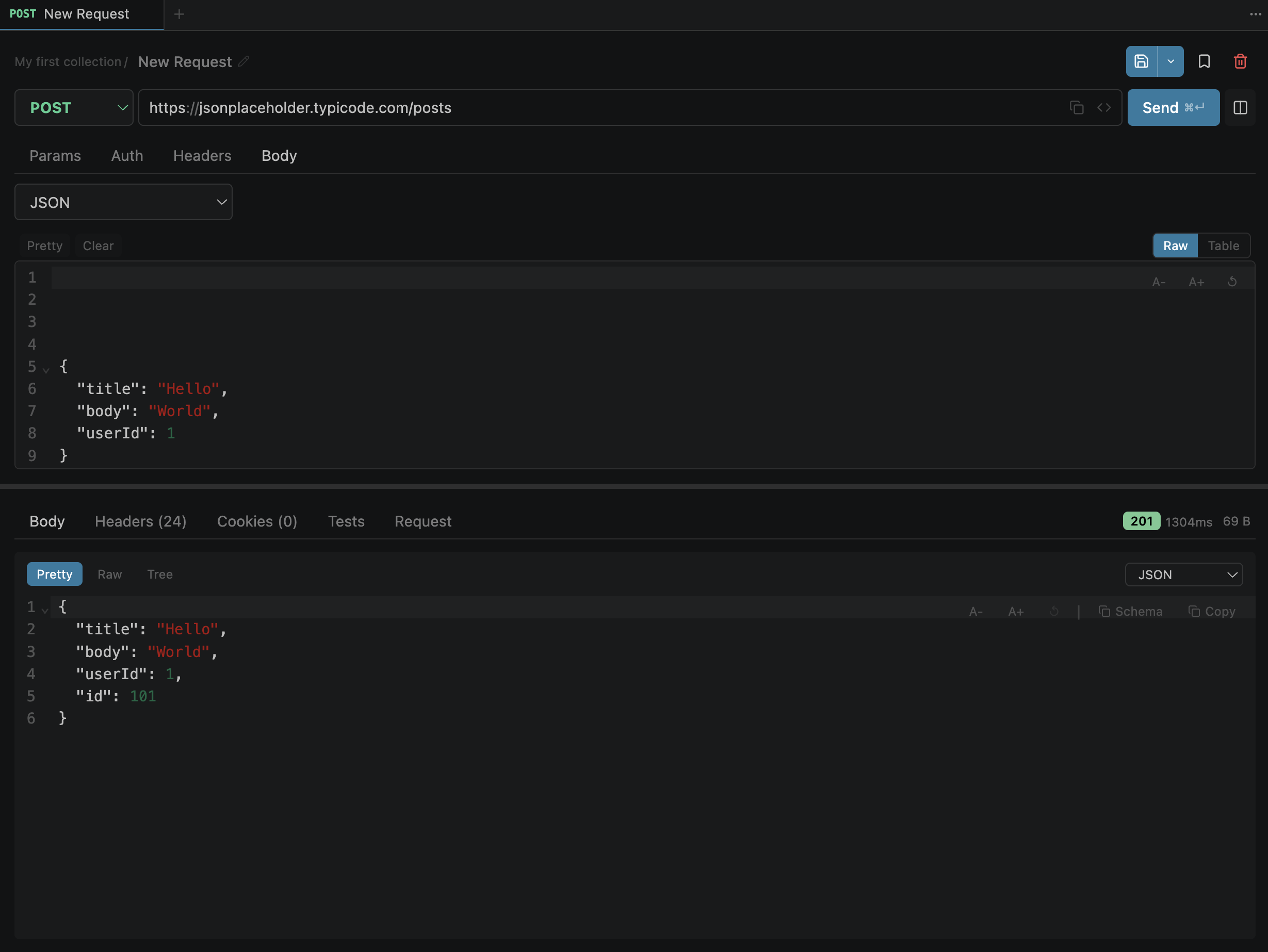Switch request body view to Raw
1268x952 pixels.
coord(1175,246)
